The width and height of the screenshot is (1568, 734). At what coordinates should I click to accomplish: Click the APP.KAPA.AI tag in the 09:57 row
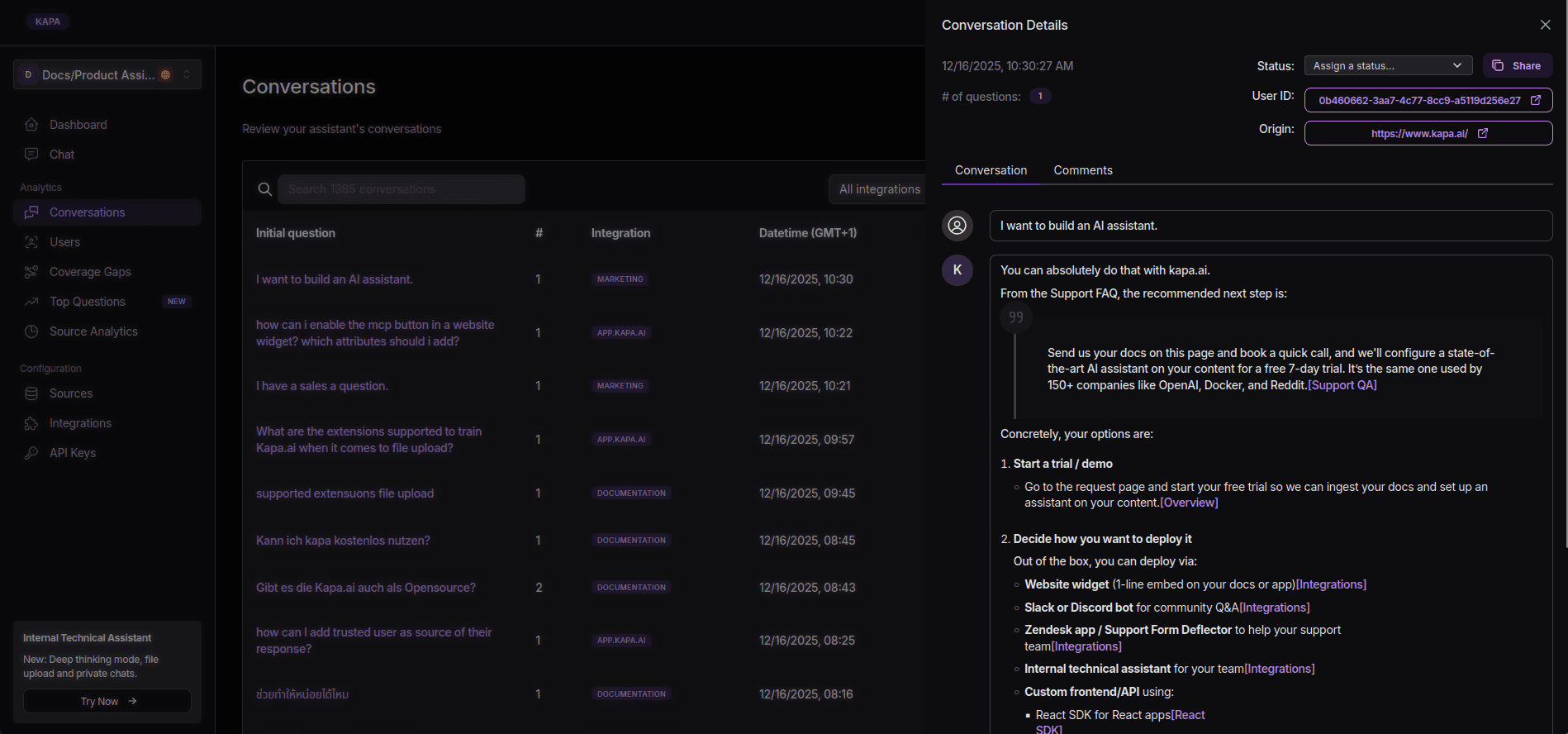tap(621, 440)
